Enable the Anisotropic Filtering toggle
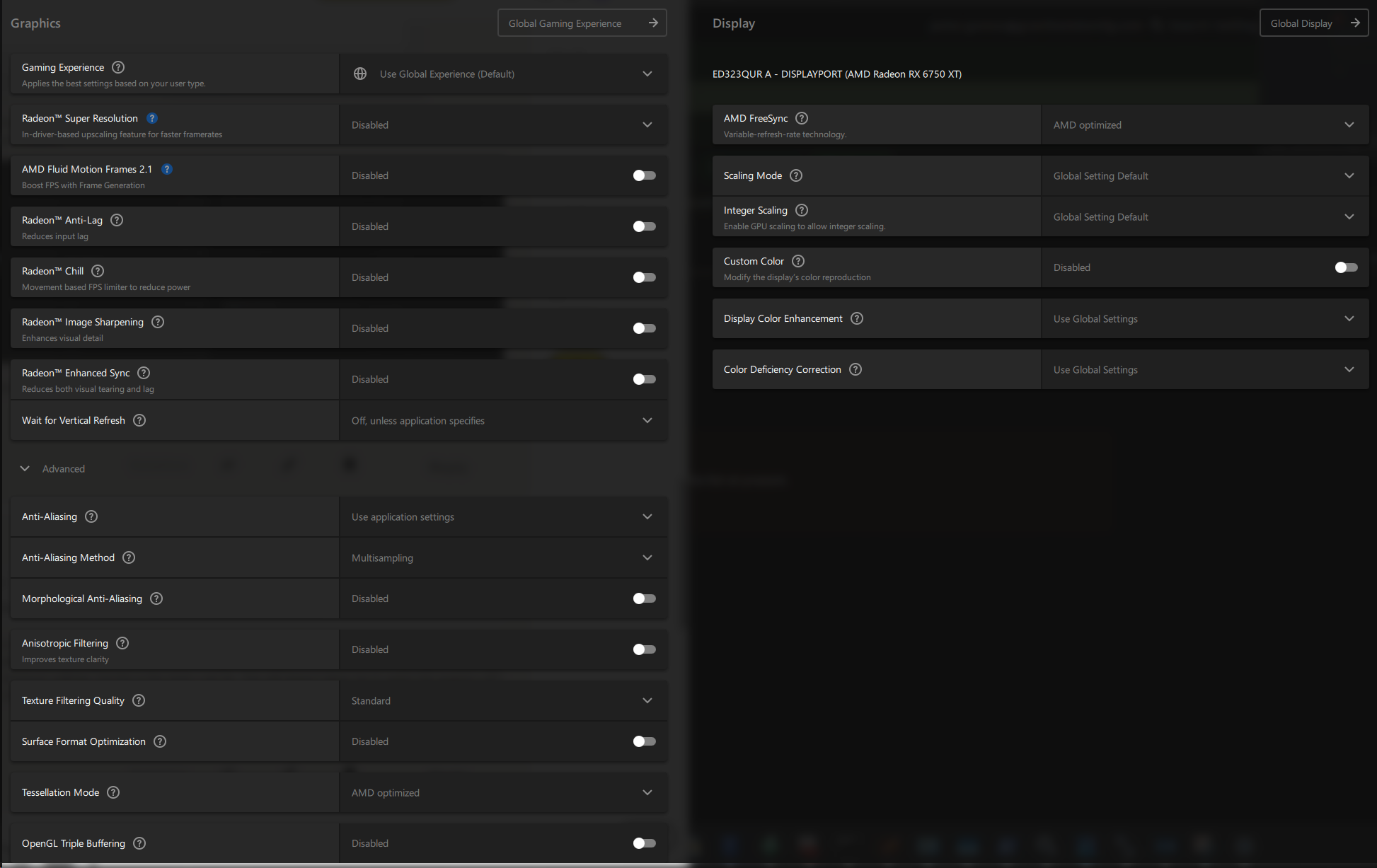This screenshot has width=1377, height=868. (x=644, y=649)
